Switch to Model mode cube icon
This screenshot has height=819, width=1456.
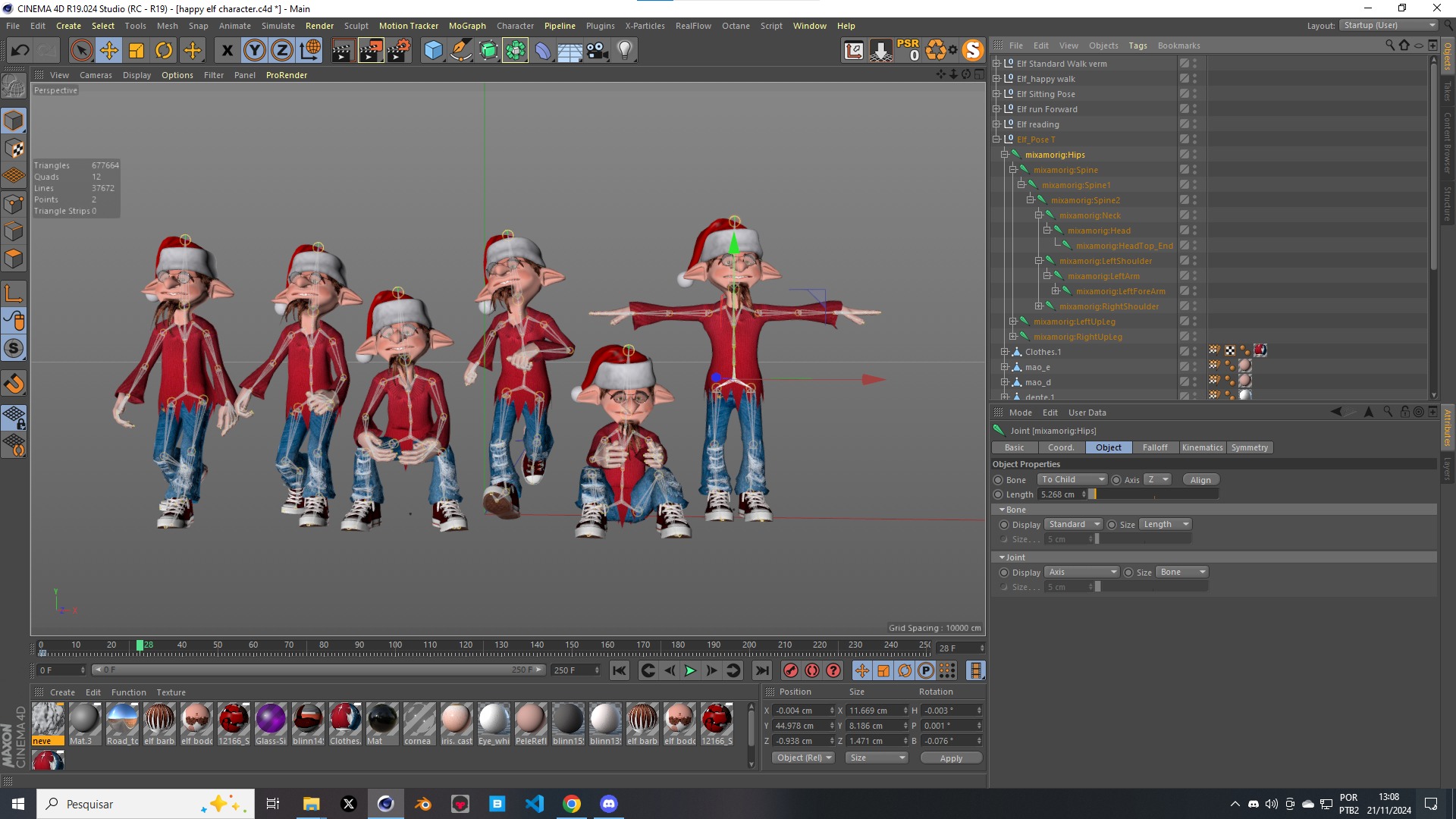tap(14, 121)
